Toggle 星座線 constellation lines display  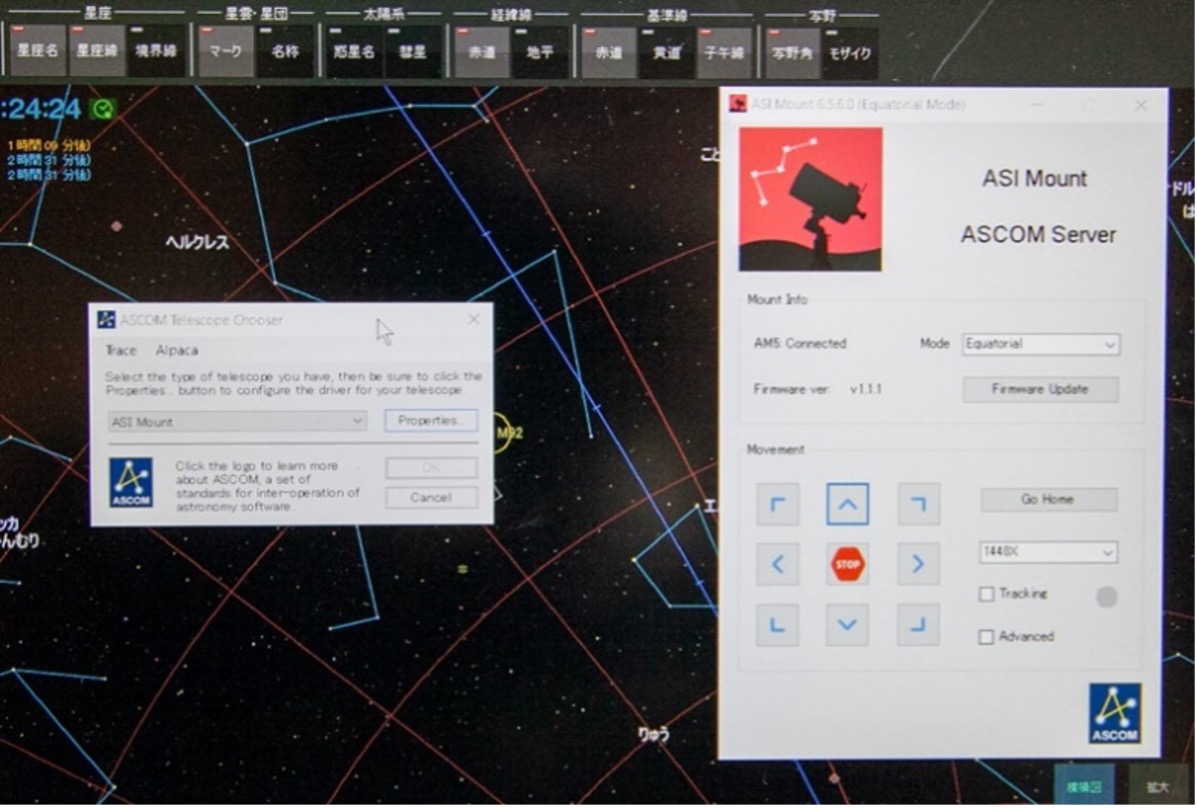[x=97, y=51]
